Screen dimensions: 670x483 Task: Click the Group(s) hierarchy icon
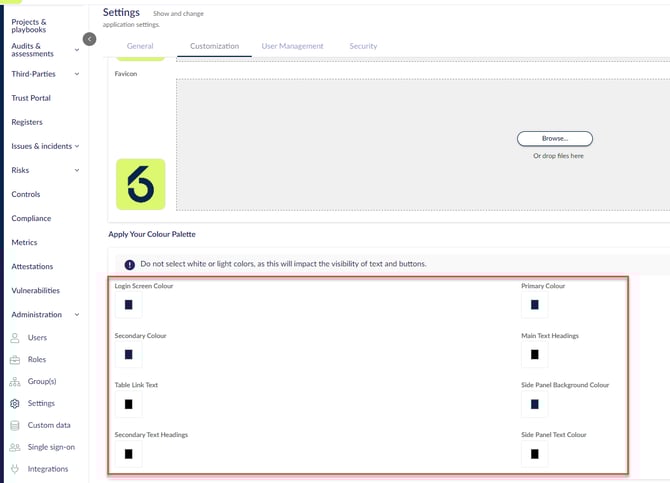click(x=15, y=381)
